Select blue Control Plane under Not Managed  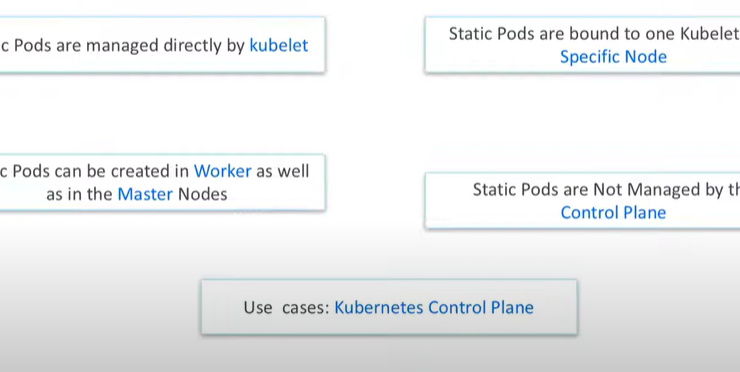click(613, 212)
